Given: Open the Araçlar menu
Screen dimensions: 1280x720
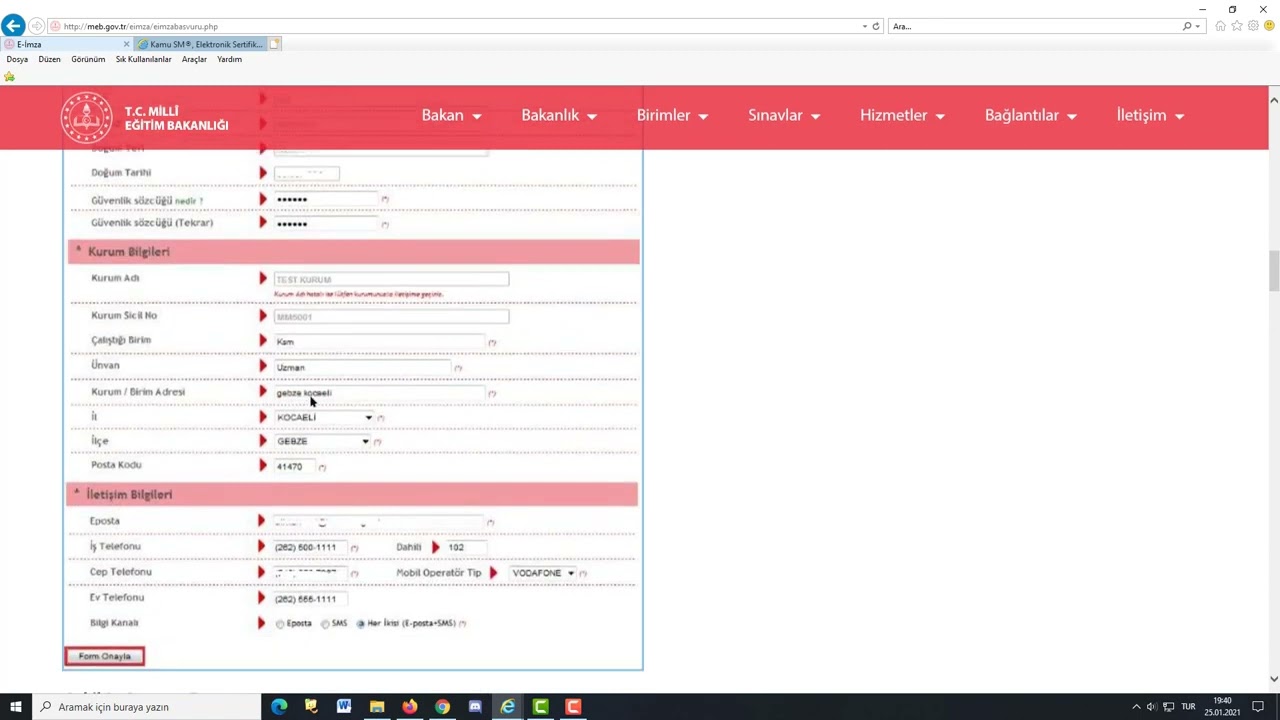Looking at the screenshot, I should point(194,59).
